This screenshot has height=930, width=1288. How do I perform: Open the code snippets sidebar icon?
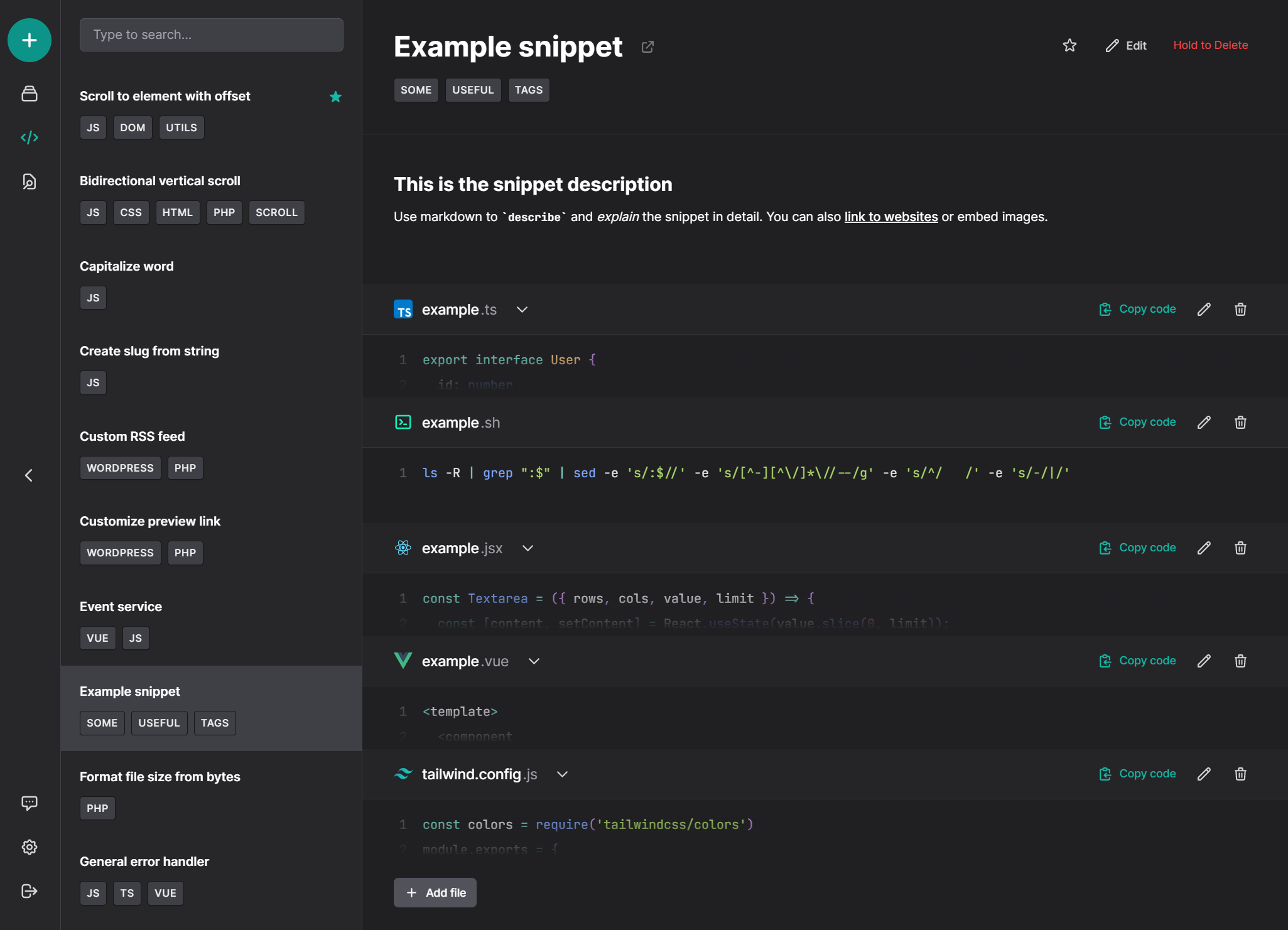pyautogui.click(x=30, y=137)
